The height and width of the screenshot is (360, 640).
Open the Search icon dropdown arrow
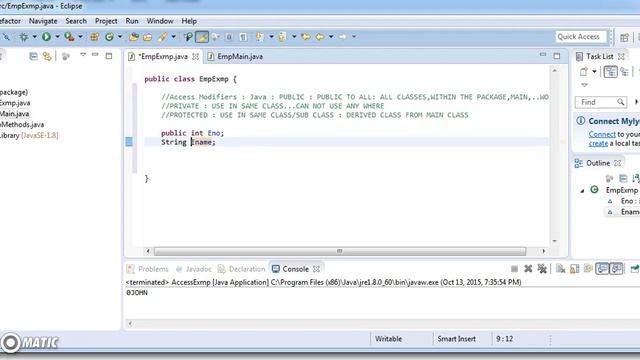tap(173, 37)
